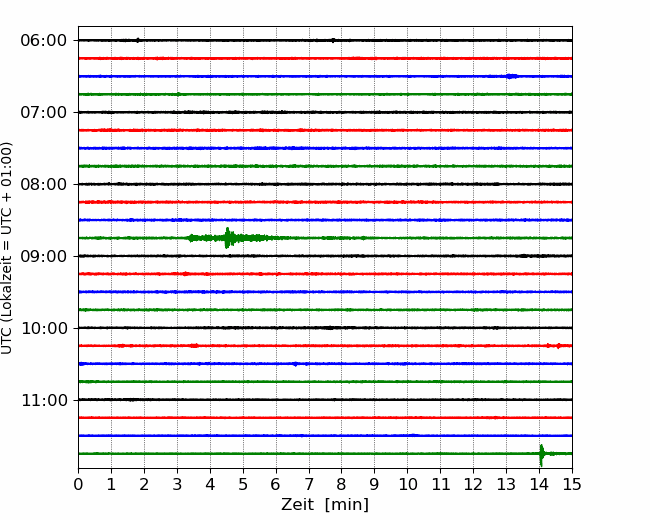Click x-axis tick label 12
The width and height of the screenshot is (650, 520).
click(x=473, y=484)
